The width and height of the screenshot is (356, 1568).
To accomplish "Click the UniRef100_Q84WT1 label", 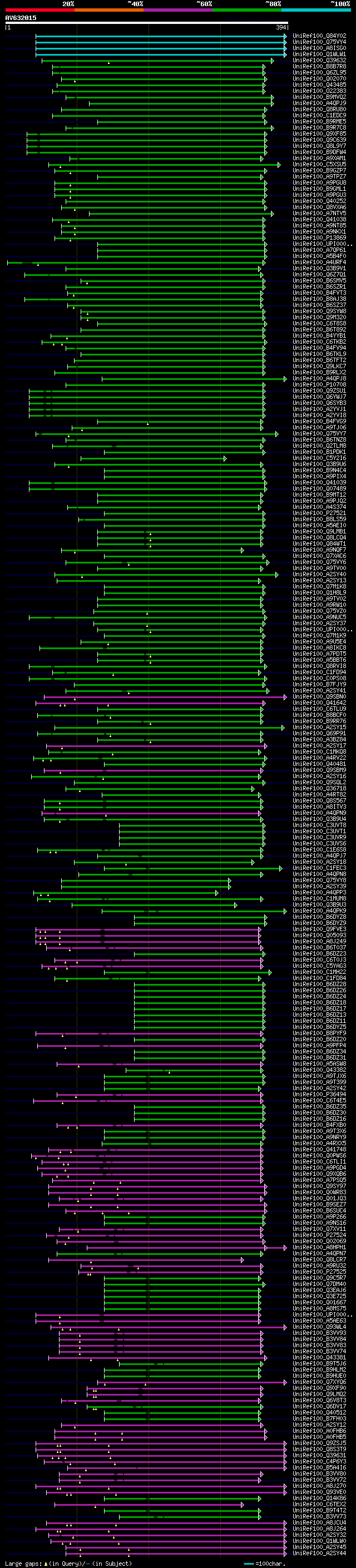I will (x=319, y=543).
